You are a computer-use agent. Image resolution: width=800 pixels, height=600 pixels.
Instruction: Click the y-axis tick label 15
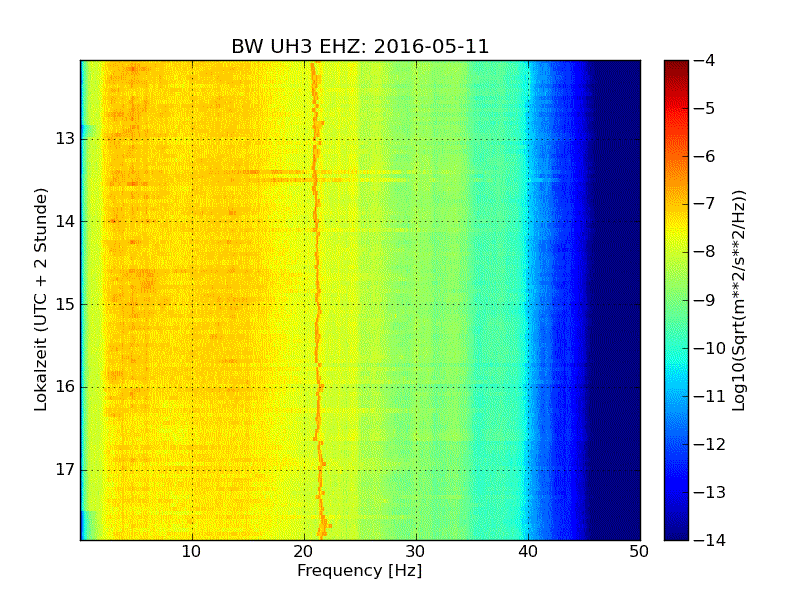click(x=65, y=305)
